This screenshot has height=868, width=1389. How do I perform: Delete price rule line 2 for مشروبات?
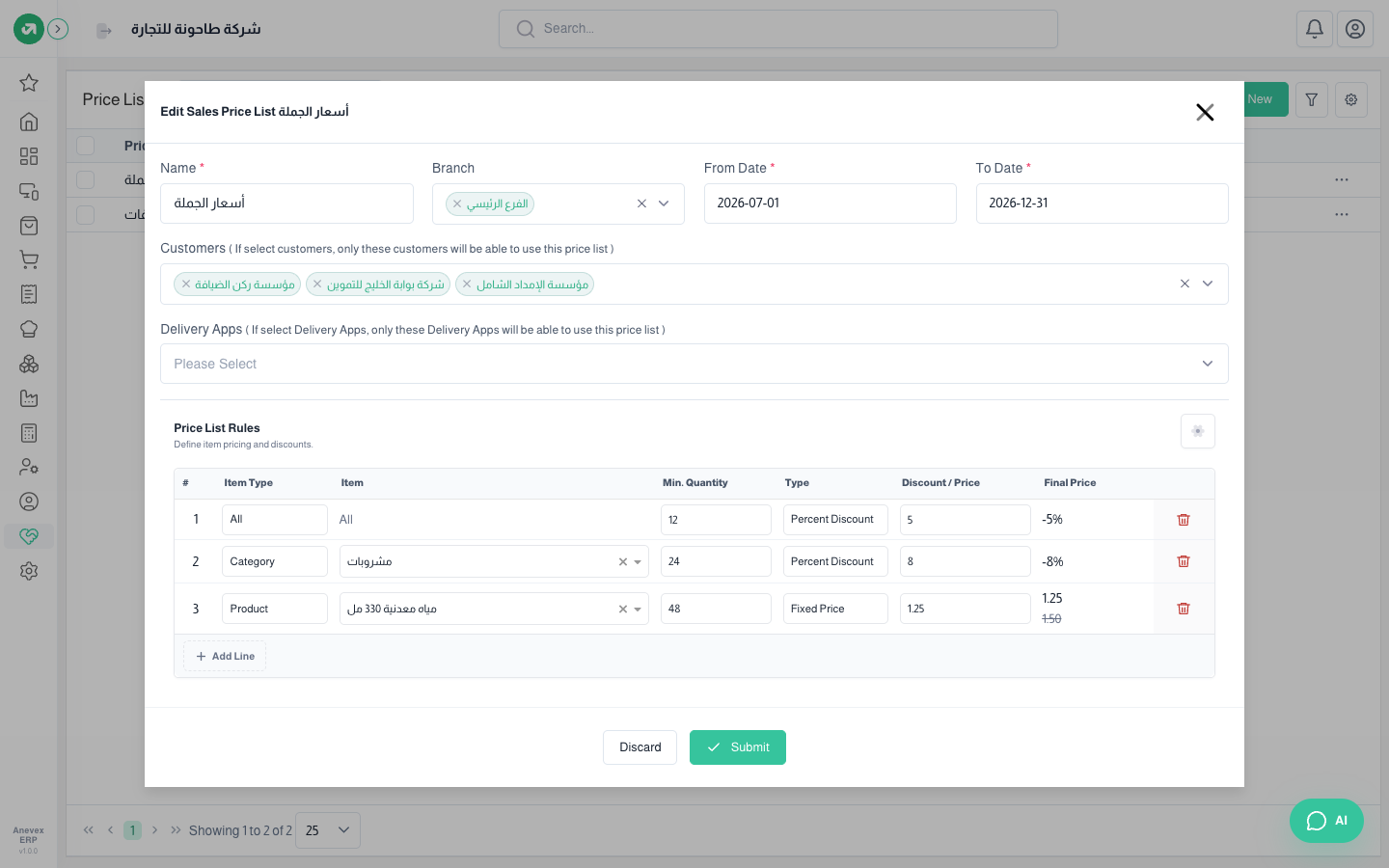(x=1184, y=561)
